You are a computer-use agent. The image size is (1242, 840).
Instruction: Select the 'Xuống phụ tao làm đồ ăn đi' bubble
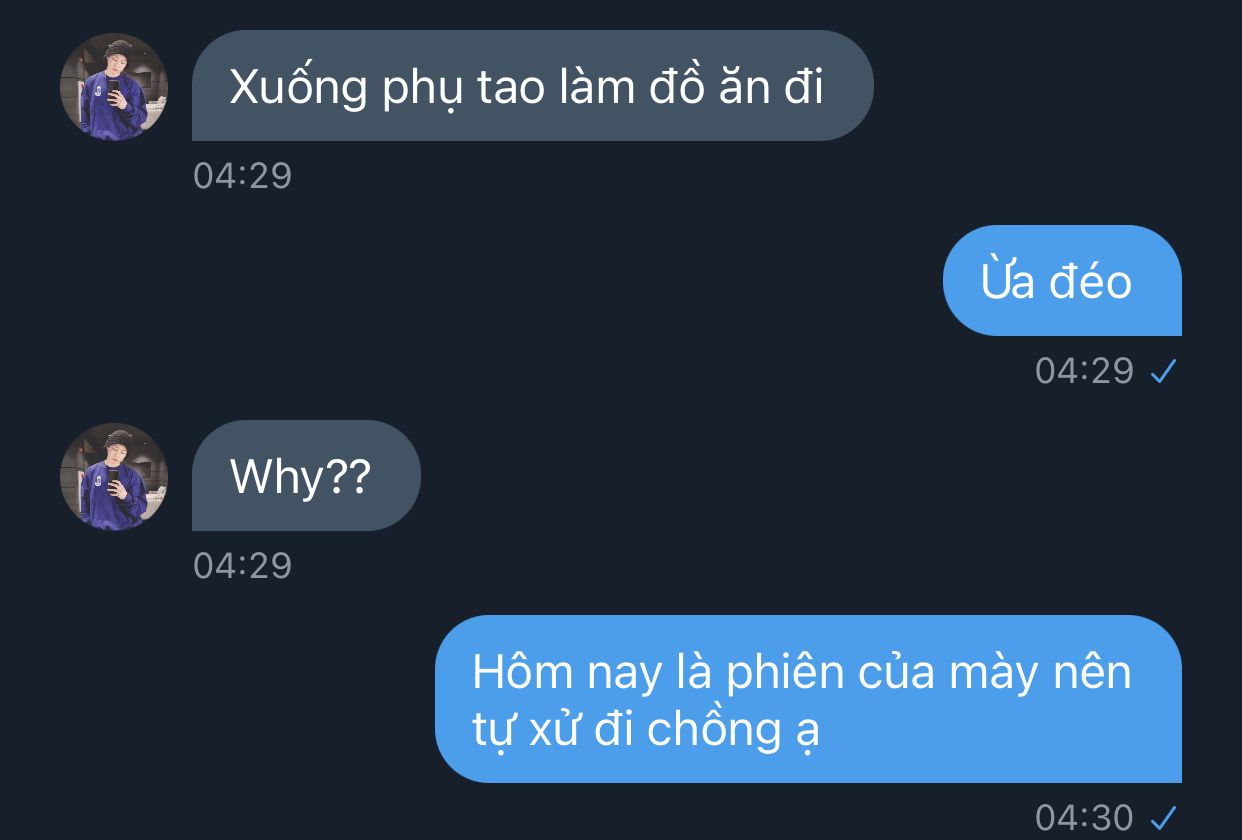pos(532,86)
